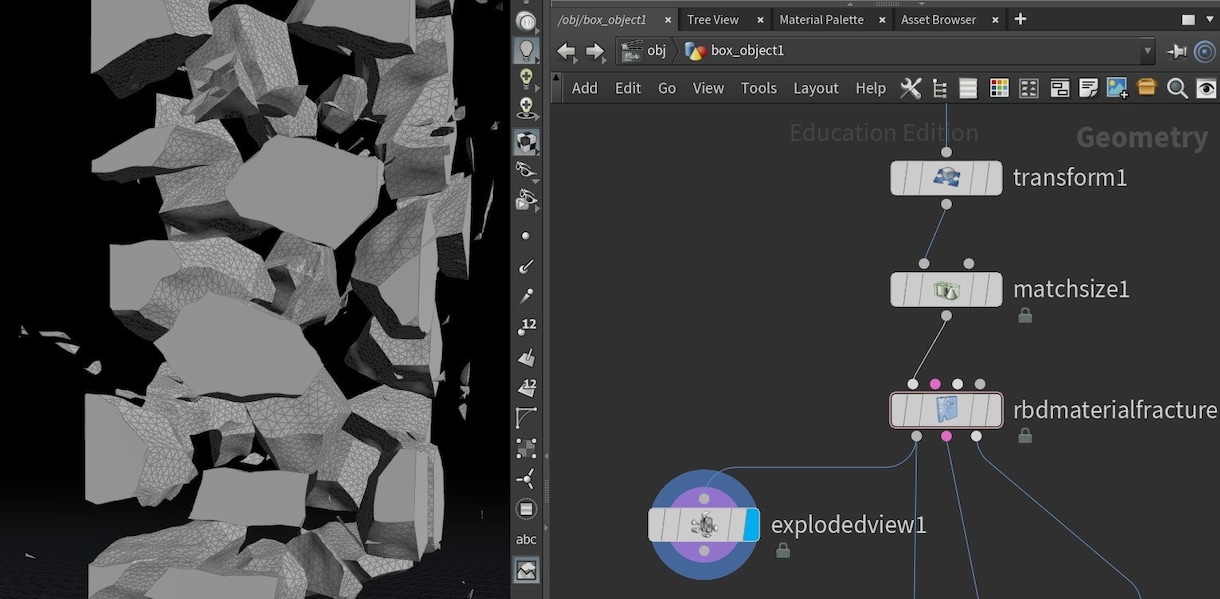Image resolution: width=1220 pixels, height=599 pixels.
Task: Toggle the blue display flag on explodedview1
Action: [751, 524]
